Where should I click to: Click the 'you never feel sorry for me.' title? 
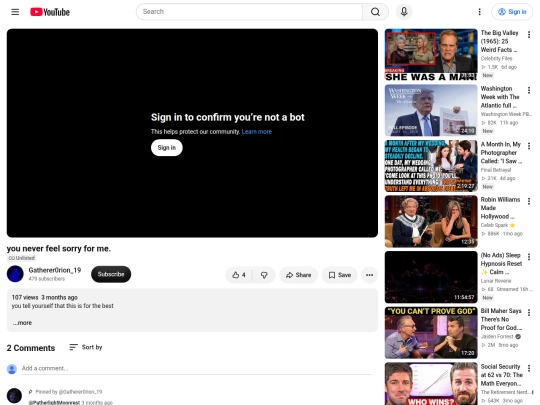pyautogui.click(x=59, y=249)
